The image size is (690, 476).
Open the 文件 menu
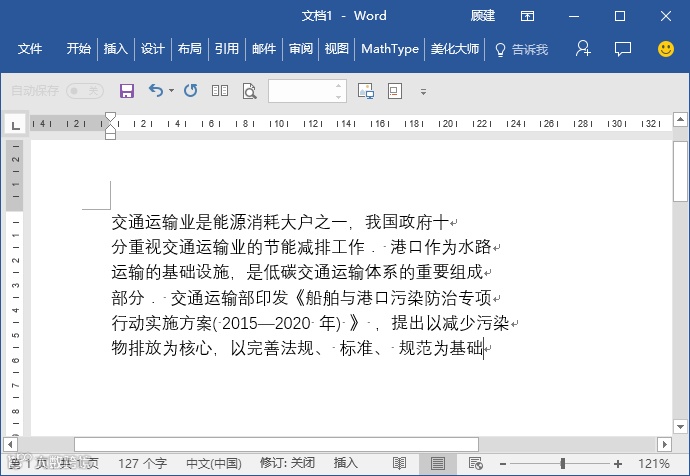[30, 49]
